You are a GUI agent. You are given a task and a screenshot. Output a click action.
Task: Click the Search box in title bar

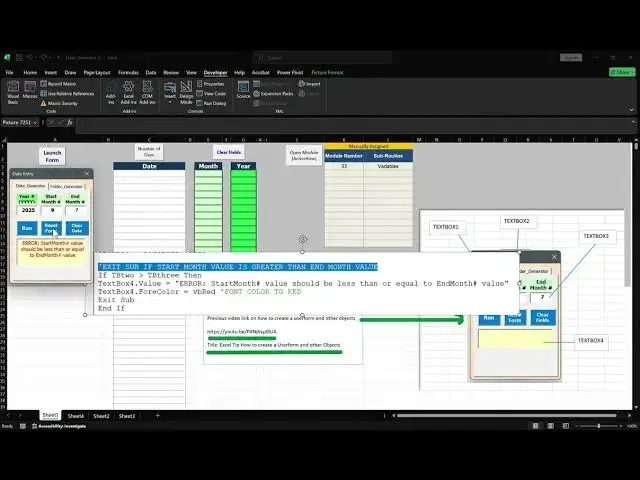click(x=322, y=58)
